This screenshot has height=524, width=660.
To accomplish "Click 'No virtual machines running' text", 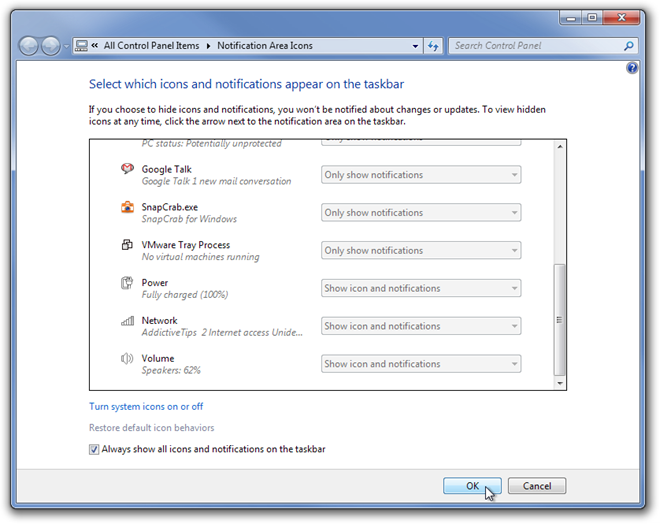I will coord(200,257).
